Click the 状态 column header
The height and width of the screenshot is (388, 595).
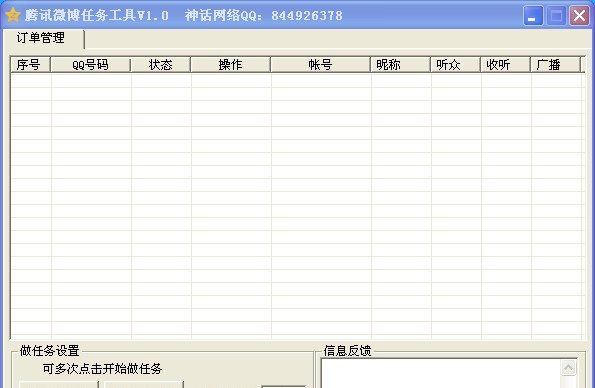click(161, 65)
